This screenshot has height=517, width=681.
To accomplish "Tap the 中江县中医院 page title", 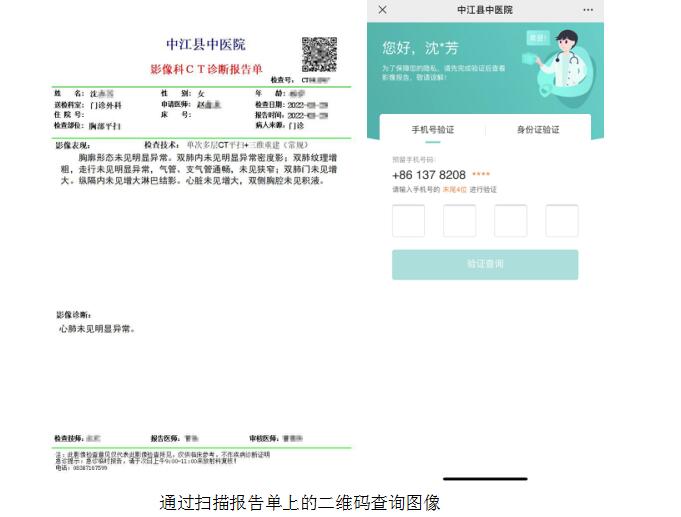I will tap(484, 10).
